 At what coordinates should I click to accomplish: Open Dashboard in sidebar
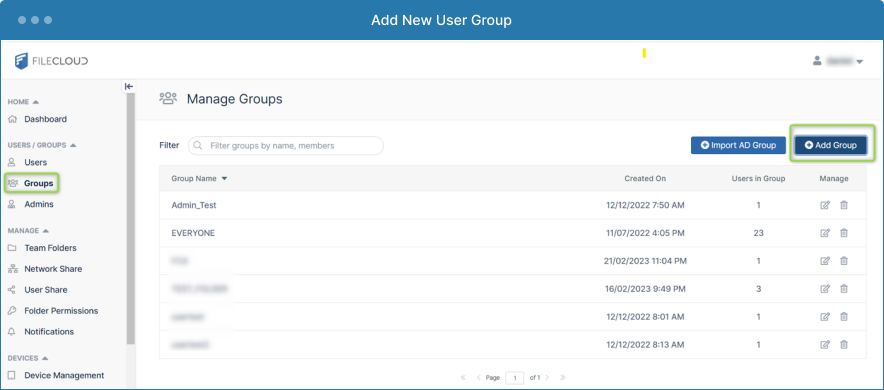coord(45,119)
